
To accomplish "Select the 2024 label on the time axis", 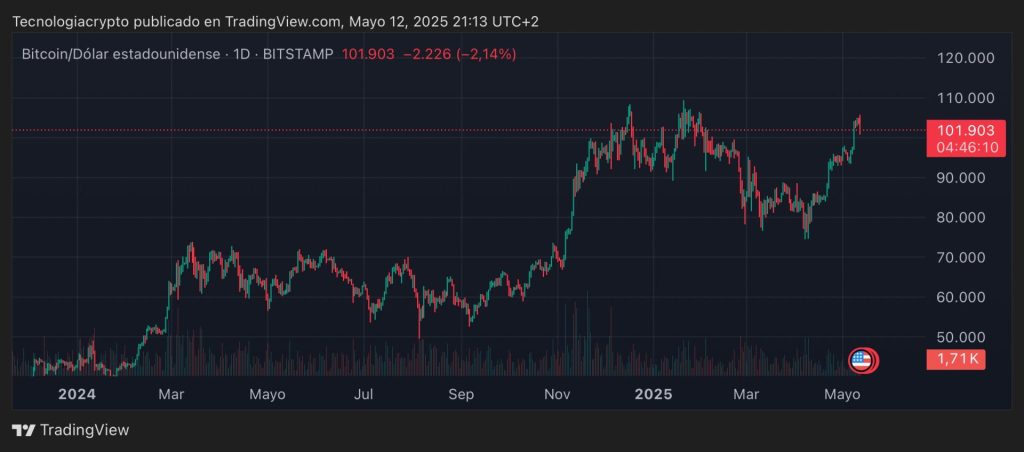I will coord(76,394).
